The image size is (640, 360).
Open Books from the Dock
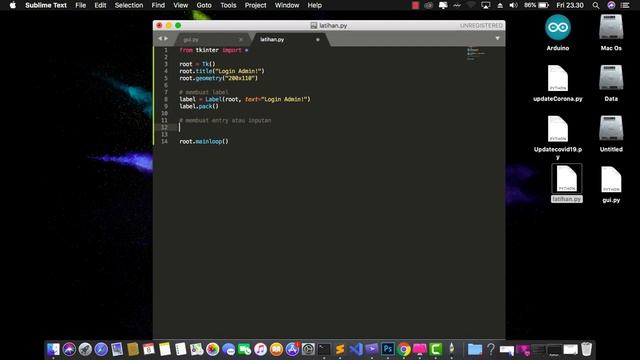coord(276,349)
